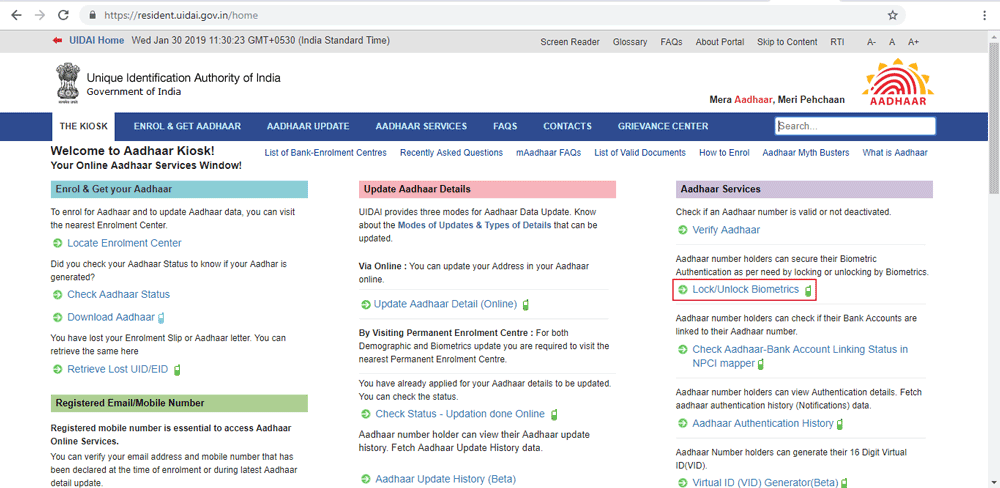Click in the Search input field
This screenshot has width=1000, height=488.
click(x=855, y=127)
